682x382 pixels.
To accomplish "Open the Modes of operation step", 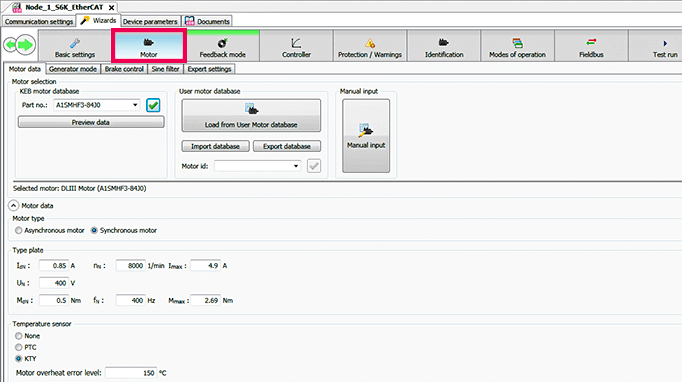I will [x=518, y=46].
